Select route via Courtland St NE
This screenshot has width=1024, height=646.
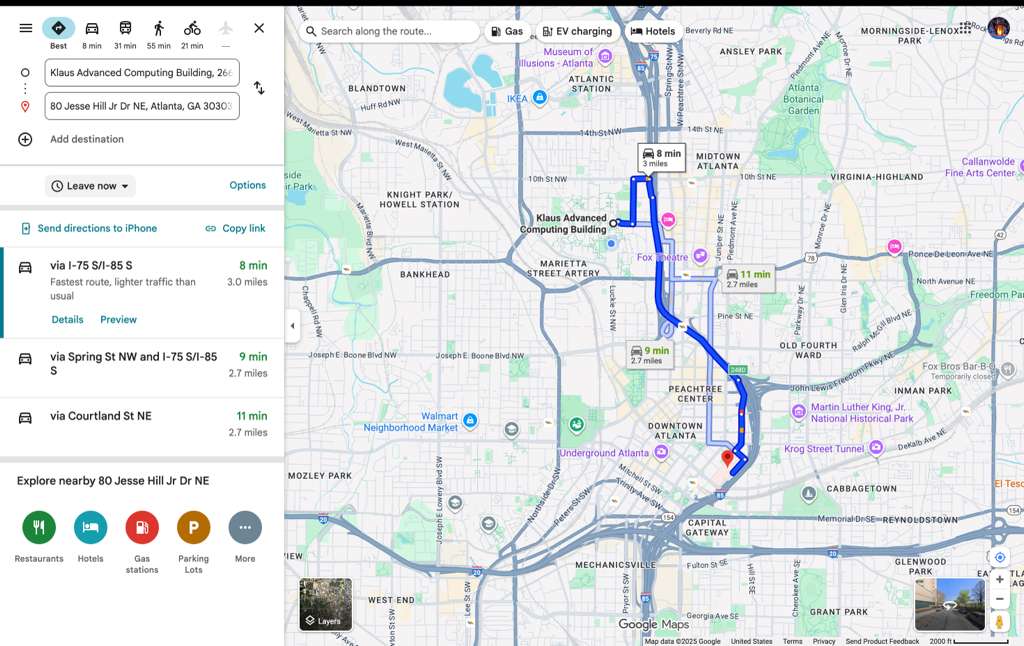click(x=142, y=427)
